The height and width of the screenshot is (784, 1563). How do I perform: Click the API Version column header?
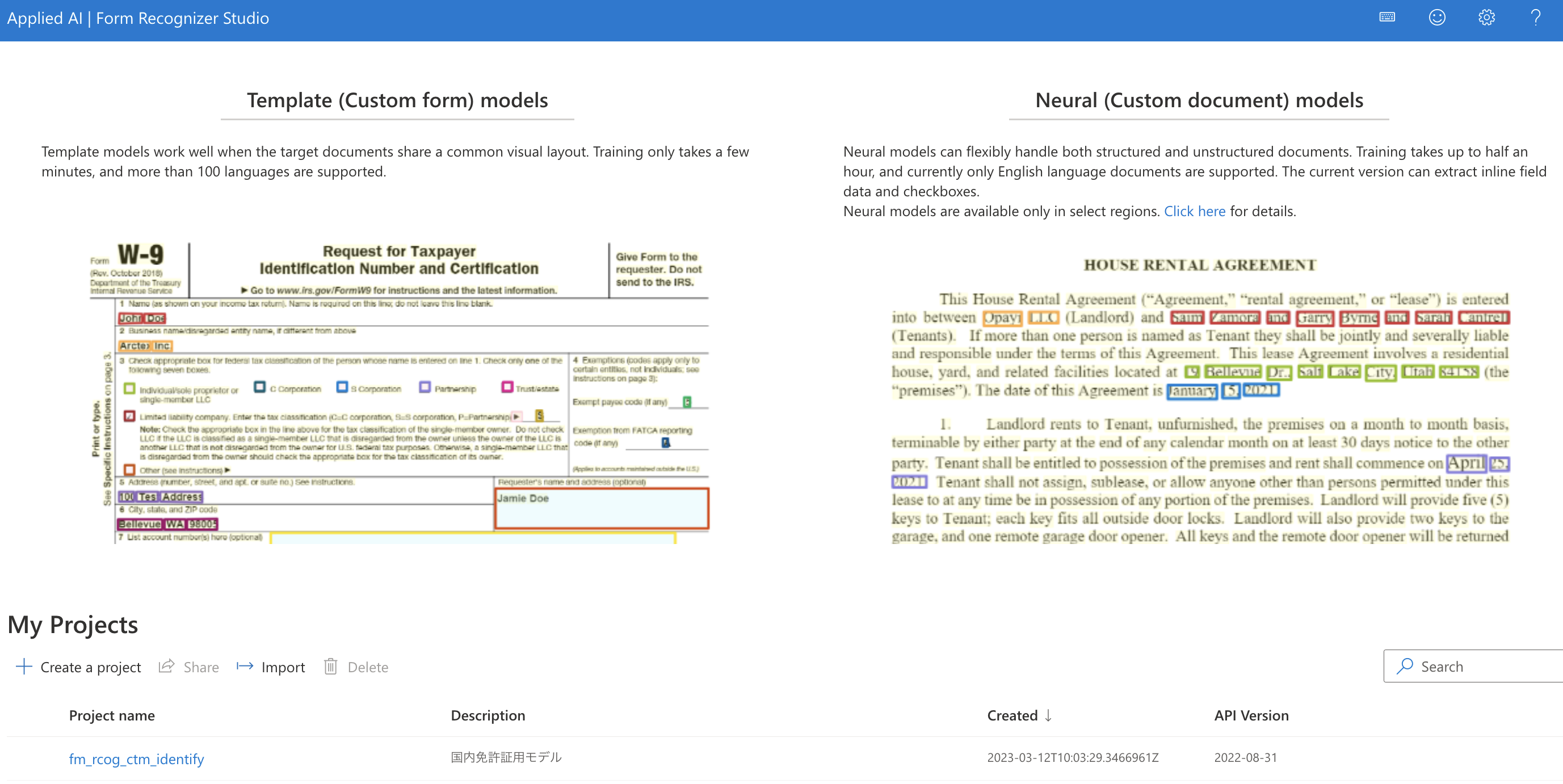(1251, 715)
